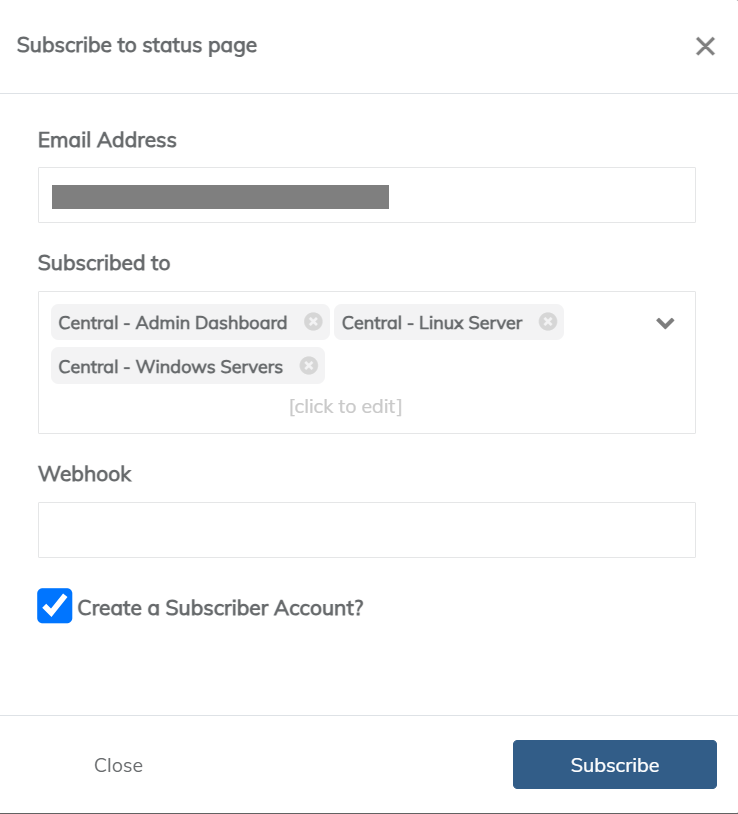Click the Create a Subscriber Account? label text
Image resolution: width=738 pixels, height=814 pixels.
click(220, 607)
